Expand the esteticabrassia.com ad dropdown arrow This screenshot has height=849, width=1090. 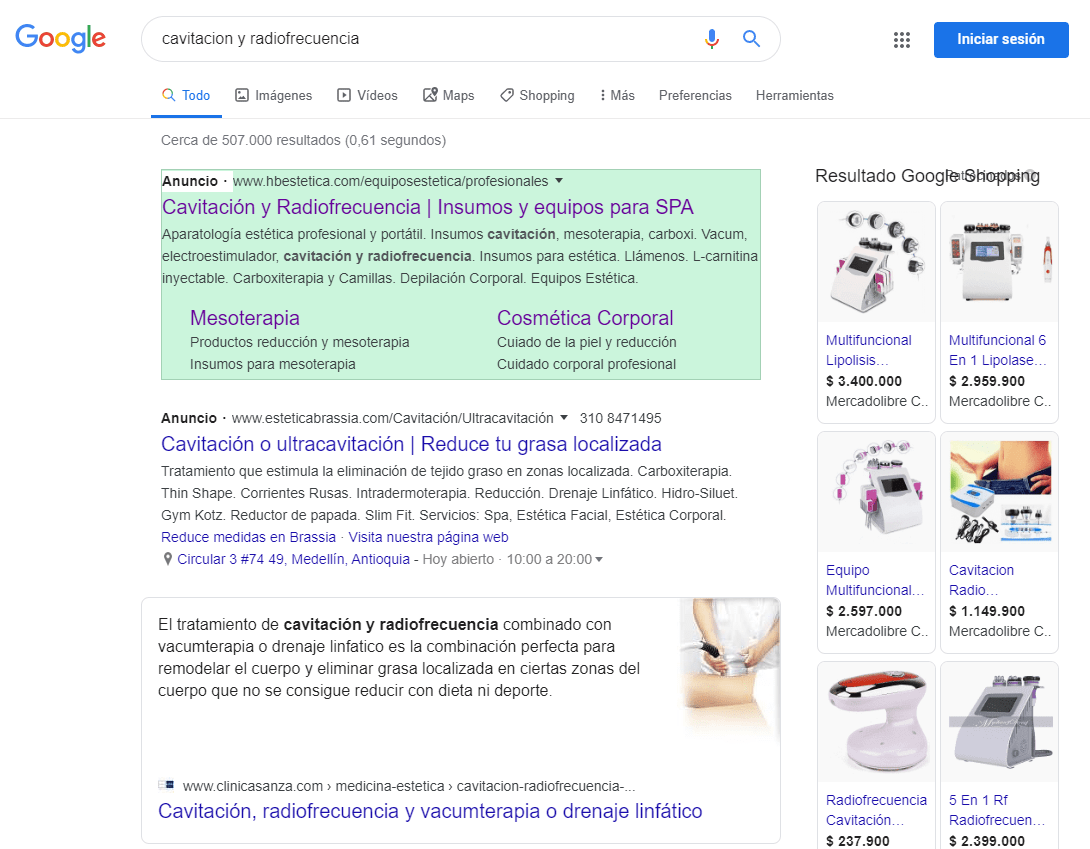click(x=564, y=418)
